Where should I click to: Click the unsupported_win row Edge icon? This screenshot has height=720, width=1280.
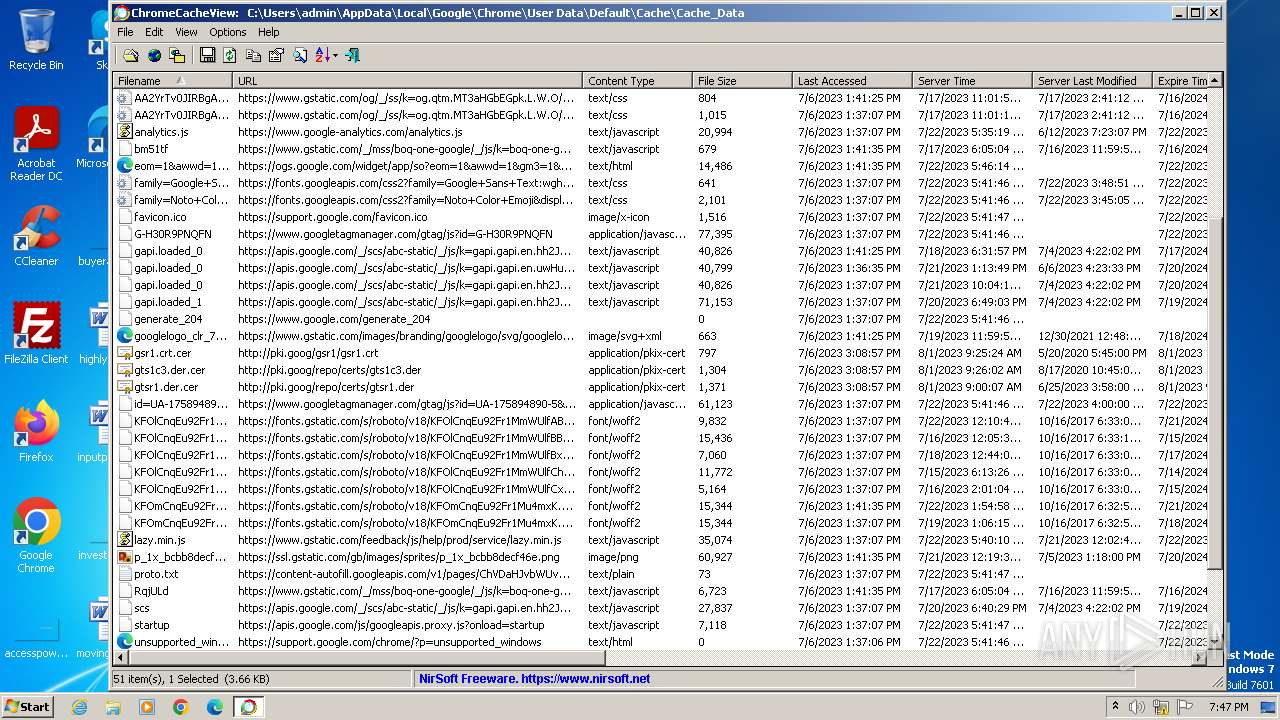pos(124,642)
